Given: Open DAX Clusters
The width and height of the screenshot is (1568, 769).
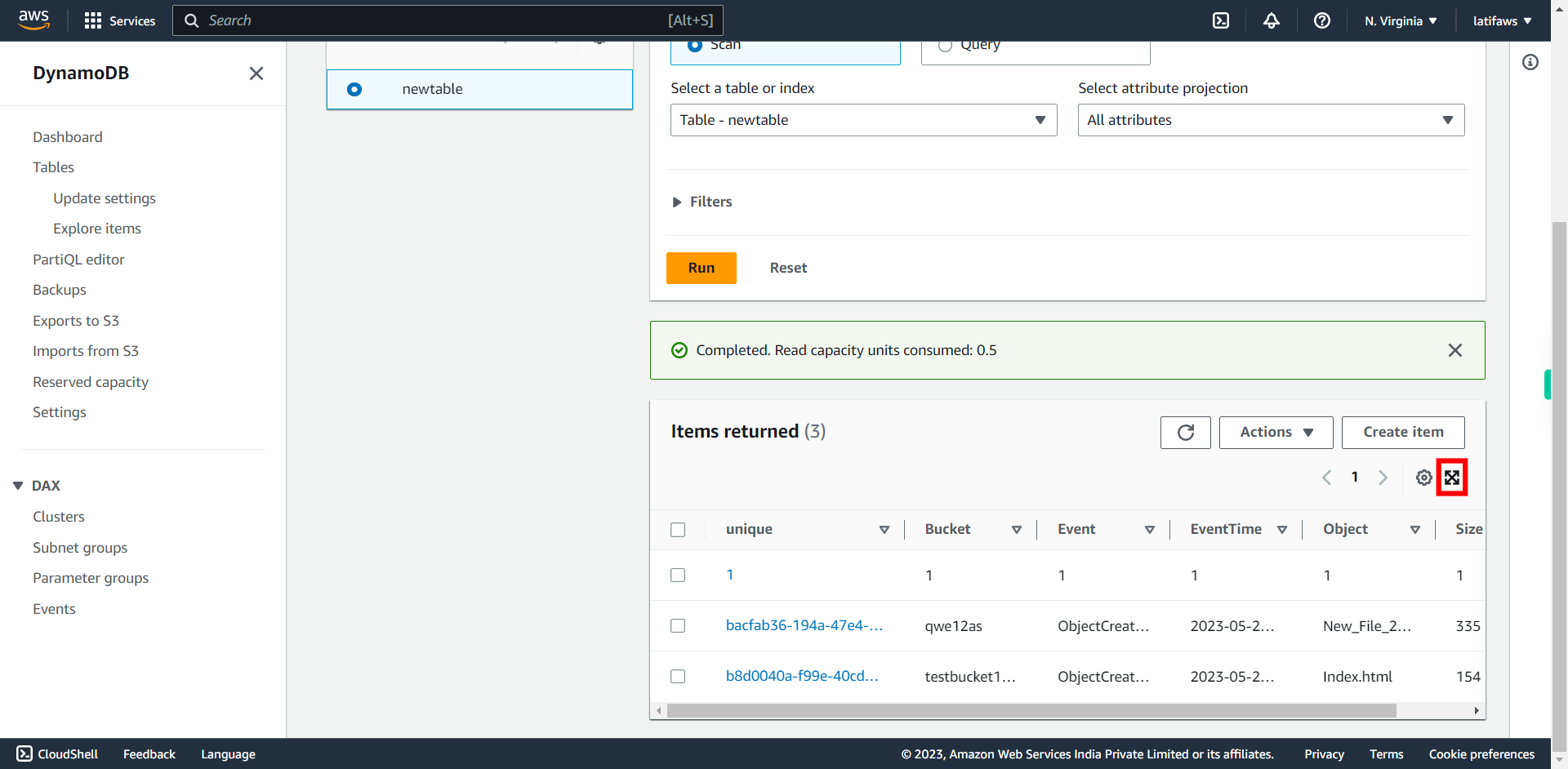Looking at the screenshot, I should (59, 517).
